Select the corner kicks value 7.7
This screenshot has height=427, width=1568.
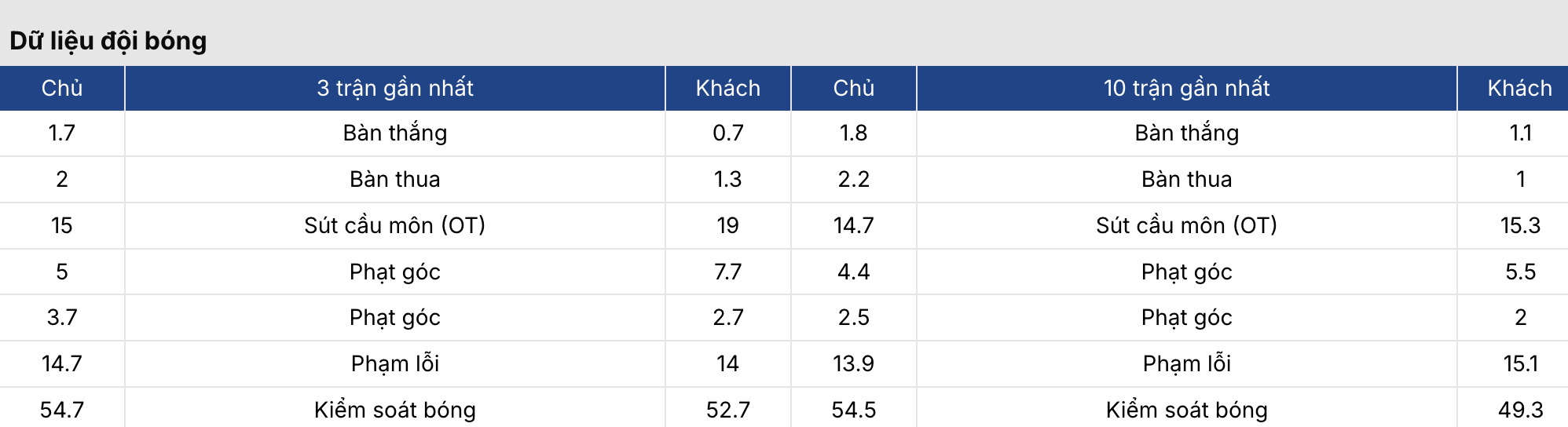727,272
